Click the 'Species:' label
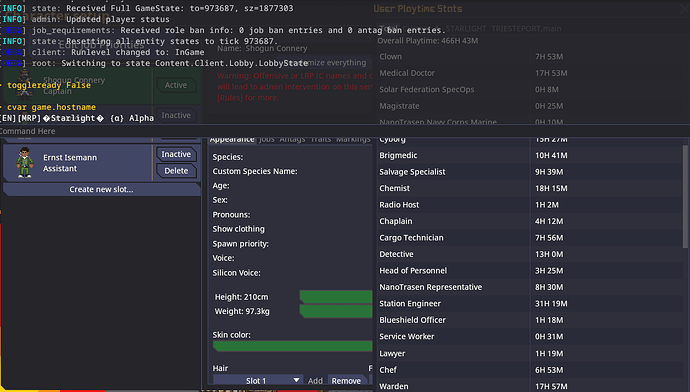 pos(228,157)
